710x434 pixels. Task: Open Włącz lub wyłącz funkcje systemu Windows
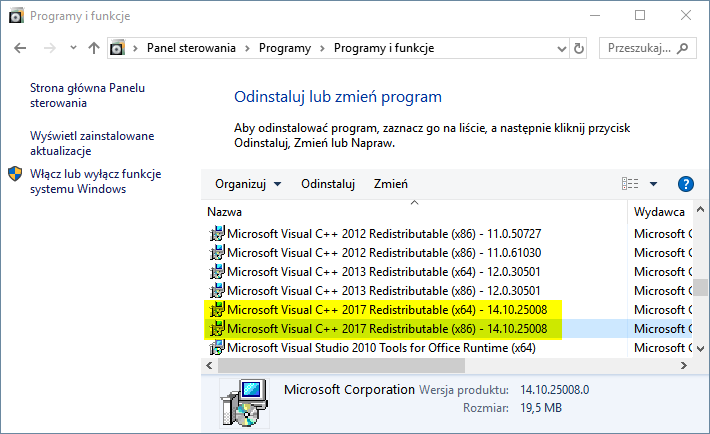pyautogui.click(x=96, y=181)
